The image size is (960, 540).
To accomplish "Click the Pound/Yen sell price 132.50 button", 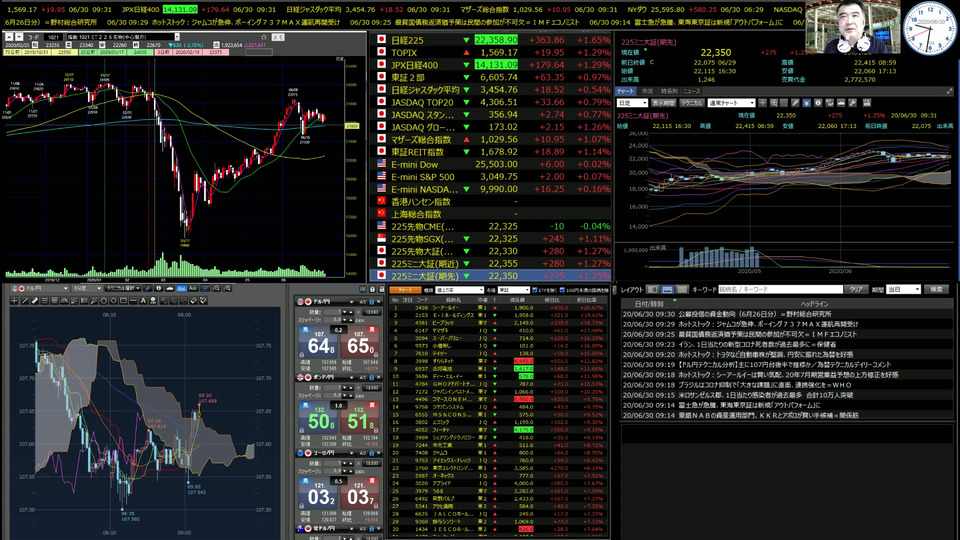I will coord(317,418).
